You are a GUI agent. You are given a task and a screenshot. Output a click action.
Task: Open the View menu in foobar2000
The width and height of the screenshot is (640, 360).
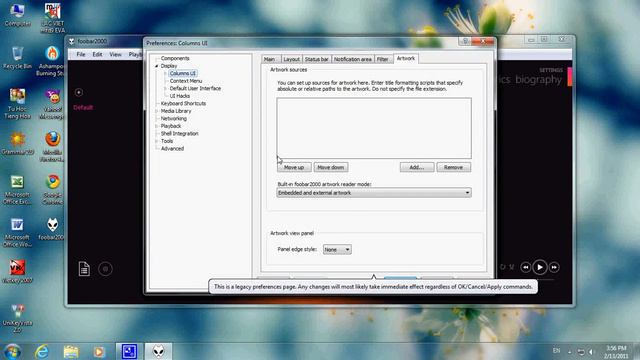[x=116, y=54]
